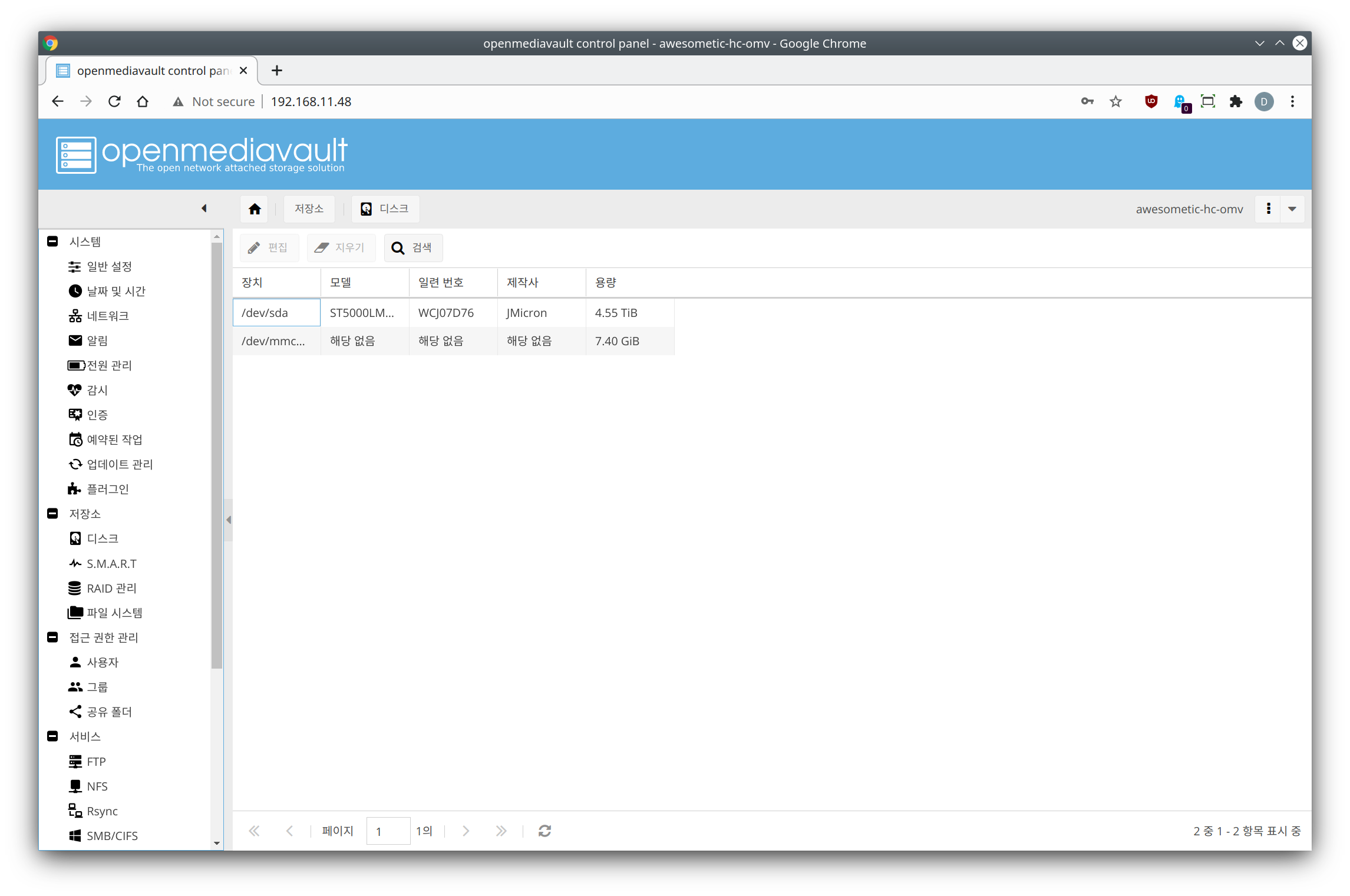Collapse the 저장소 tree section
1350x896 pixels.
52,514
